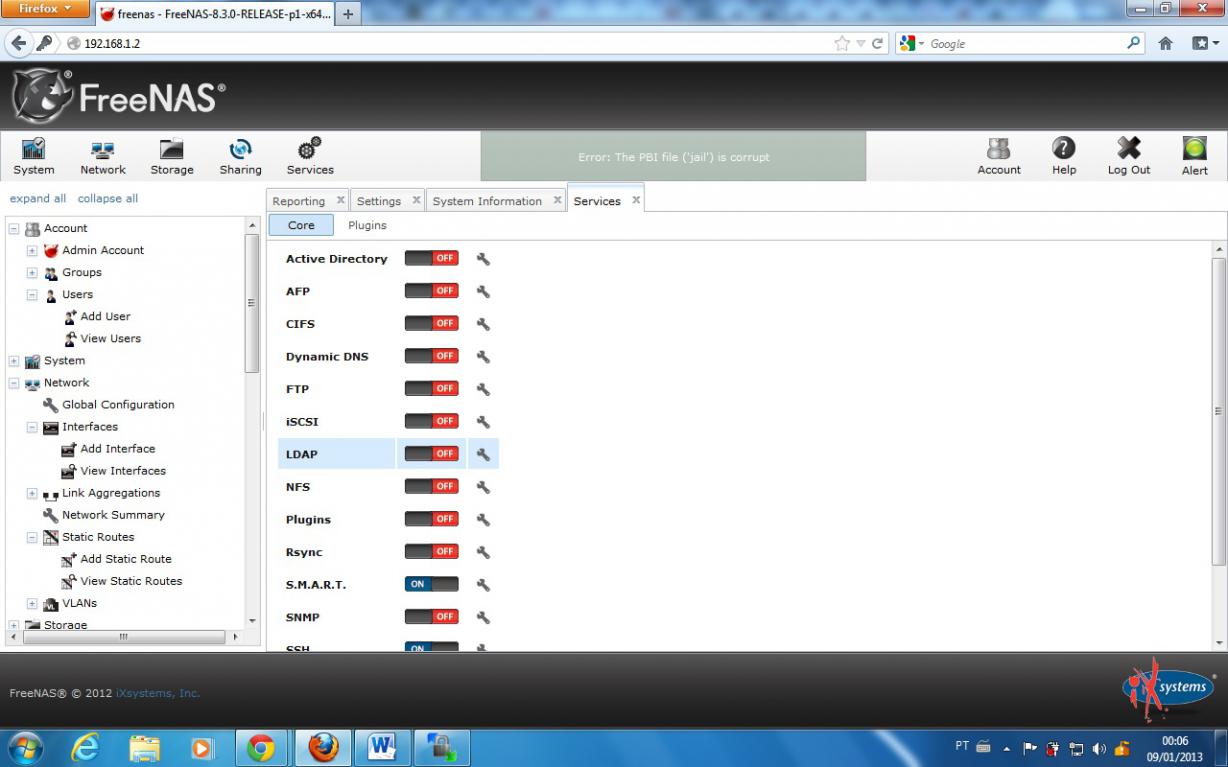
Task: Open the Help toolbar icon
Action: click(x=1064, y=157)
